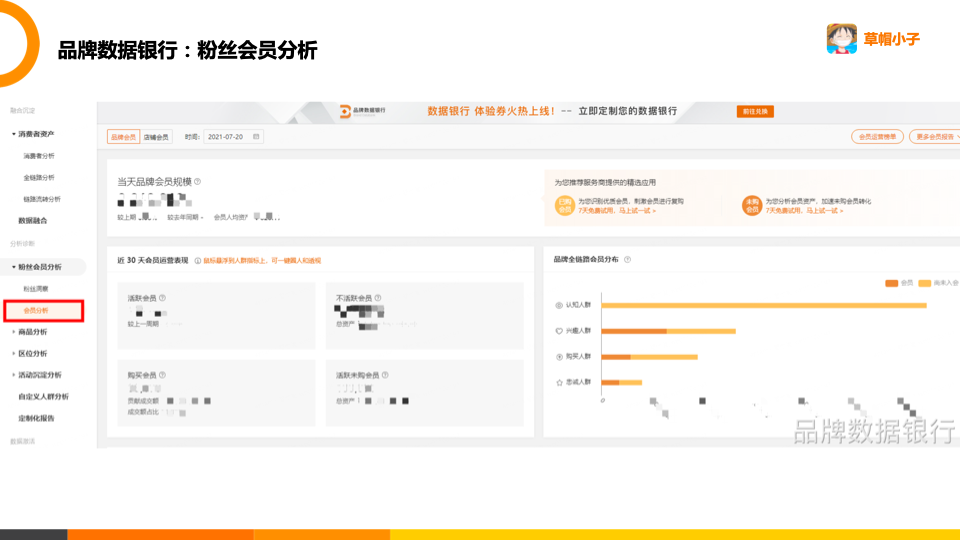Viewport: 960px width, 540px height.
Task: Click the info icon beside 近30天会员运营表现
Action: [x=198, y=261]
